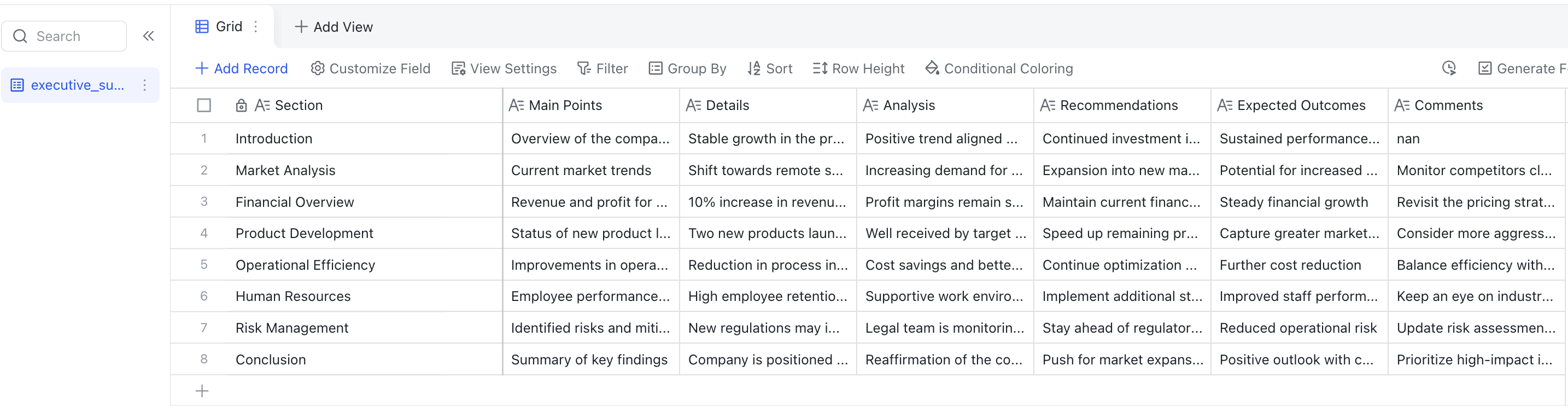
Task: Click the Filter funnel tool
Action: 602,68
